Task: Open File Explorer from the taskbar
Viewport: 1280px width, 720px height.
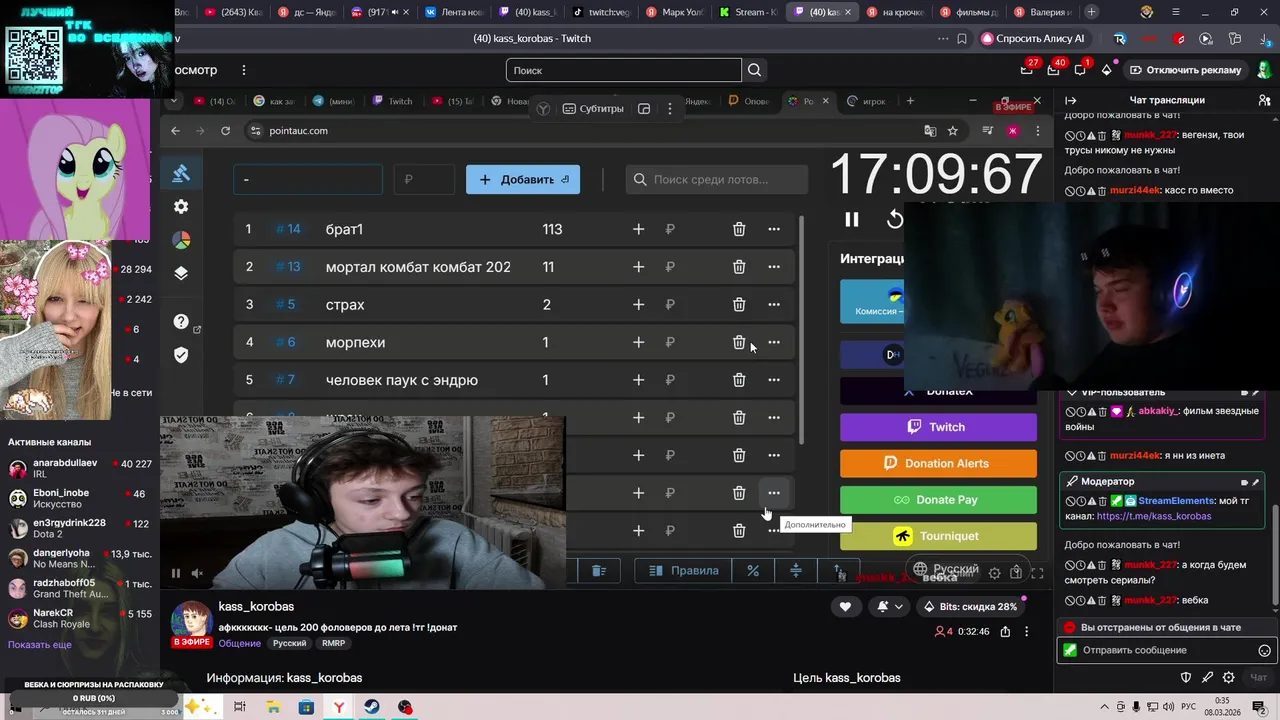Action: [x=273, y=707]
